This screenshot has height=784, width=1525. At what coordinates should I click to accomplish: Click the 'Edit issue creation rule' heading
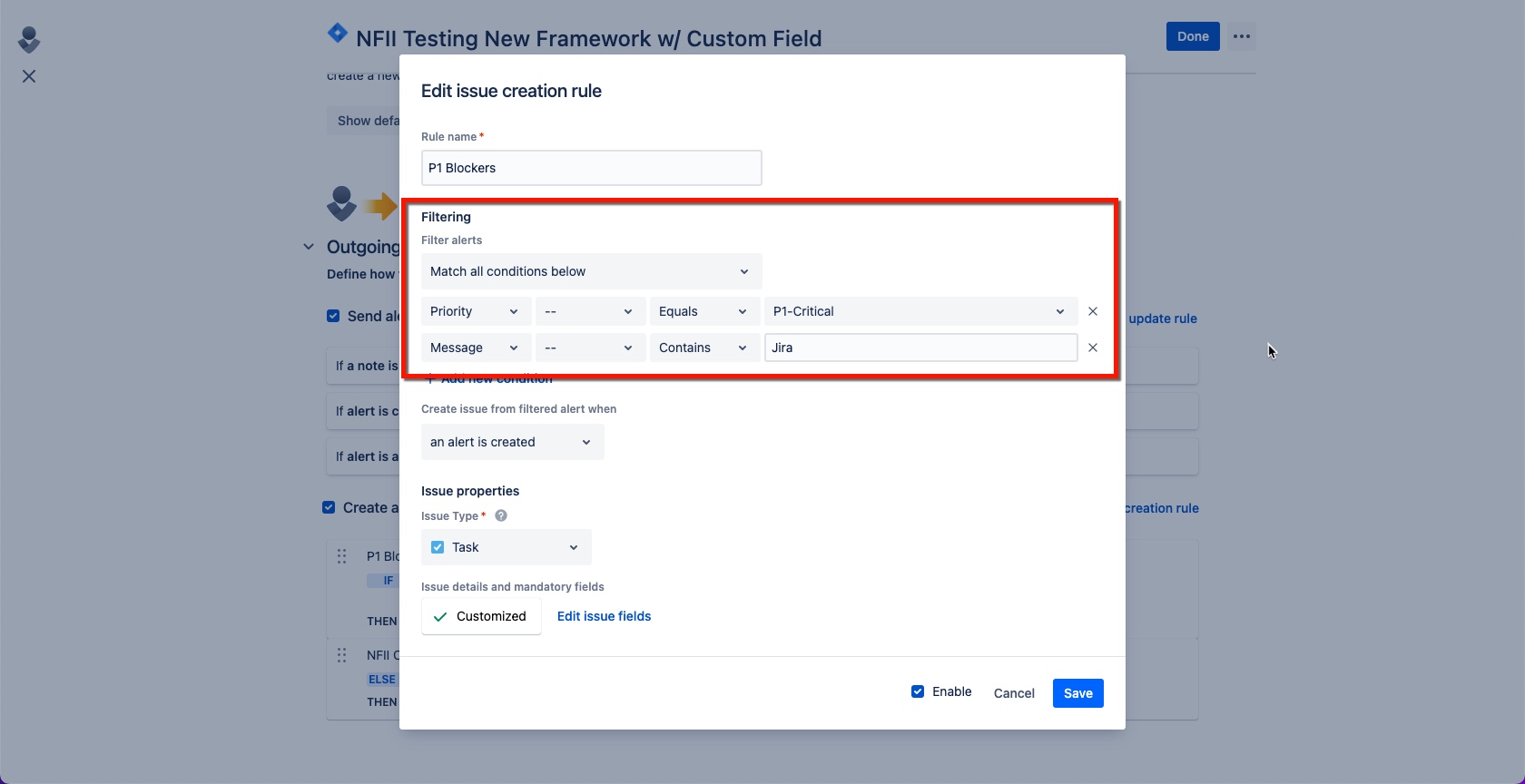pyautogui.click(x=511, y=91)
